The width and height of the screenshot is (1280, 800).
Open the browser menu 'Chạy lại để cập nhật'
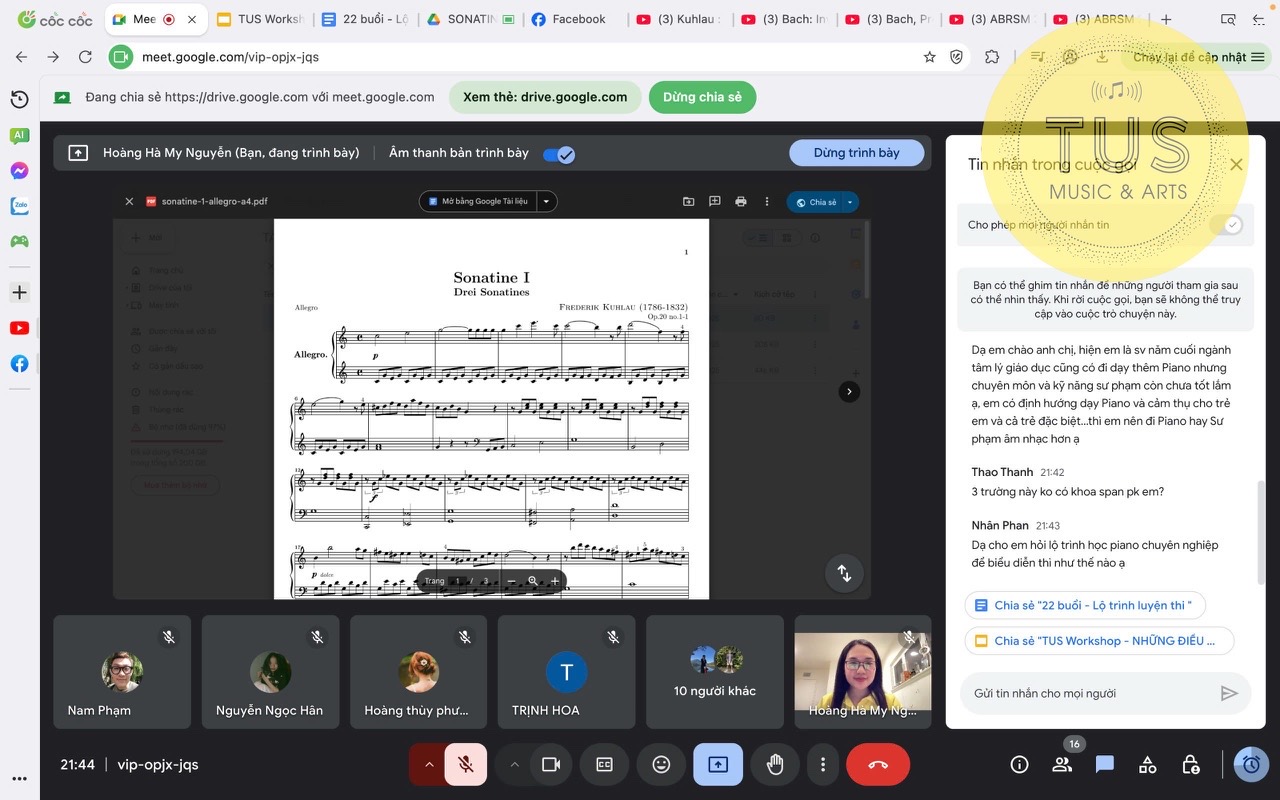tap(1198, 57)
